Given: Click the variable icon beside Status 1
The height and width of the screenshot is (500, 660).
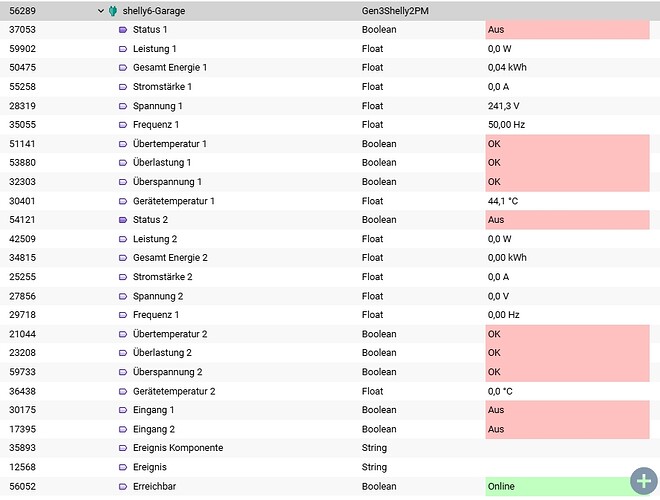Looking at the screenshot, I should coord(123,30).
